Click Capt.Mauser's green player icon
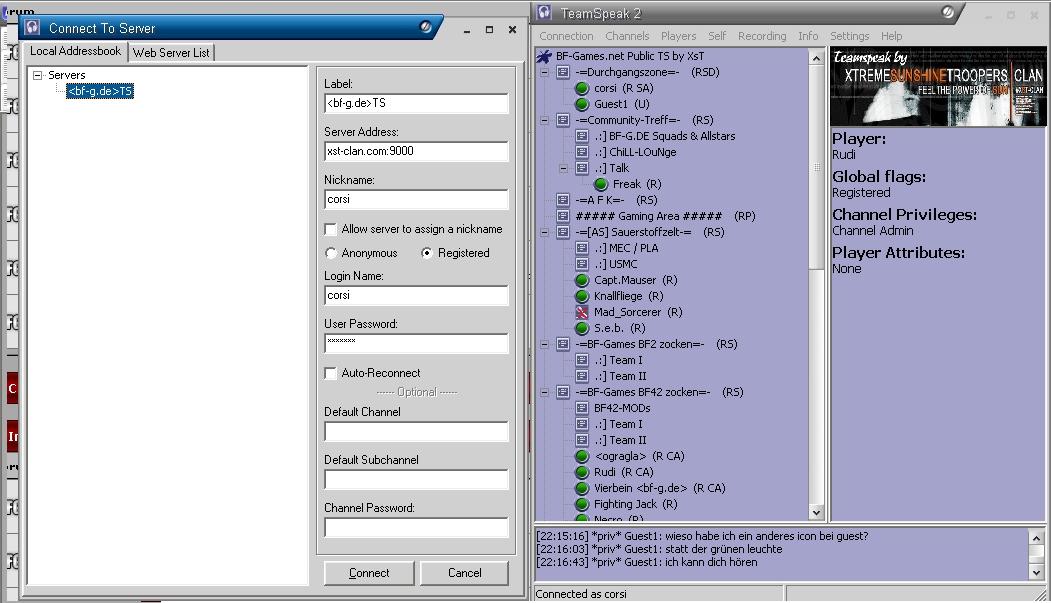1051x603 pixels. tap(582, 280)
